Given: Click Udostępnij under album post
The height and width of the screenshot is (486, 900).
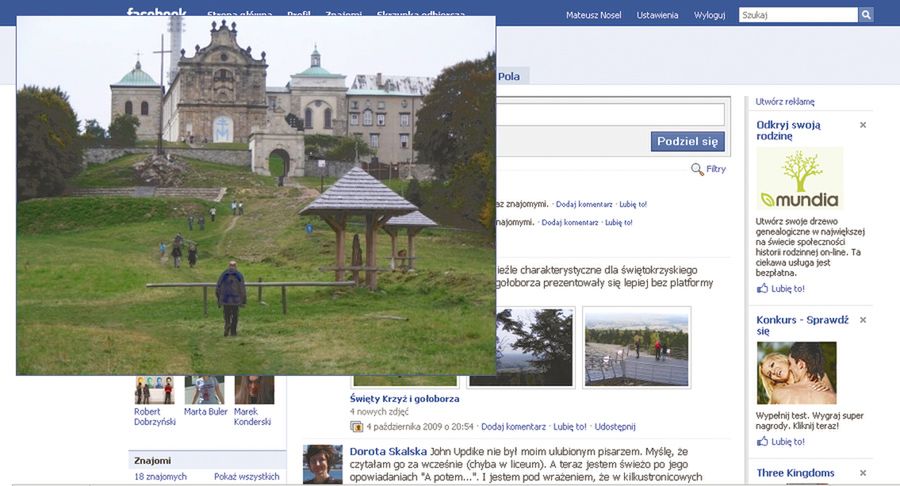Looking at the screenshot, I should pyautogui.click(x=615, y=426).
